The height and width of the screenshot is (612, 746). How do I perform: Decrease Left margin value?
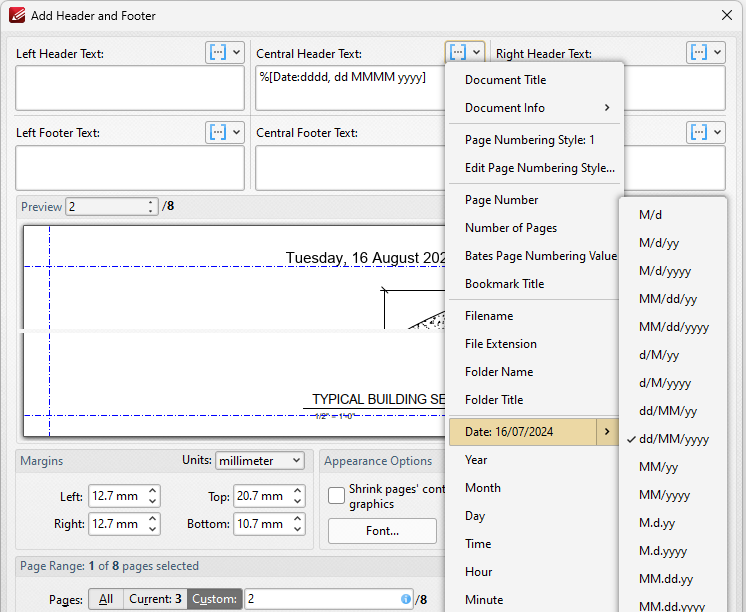click(x=152, y=501)
